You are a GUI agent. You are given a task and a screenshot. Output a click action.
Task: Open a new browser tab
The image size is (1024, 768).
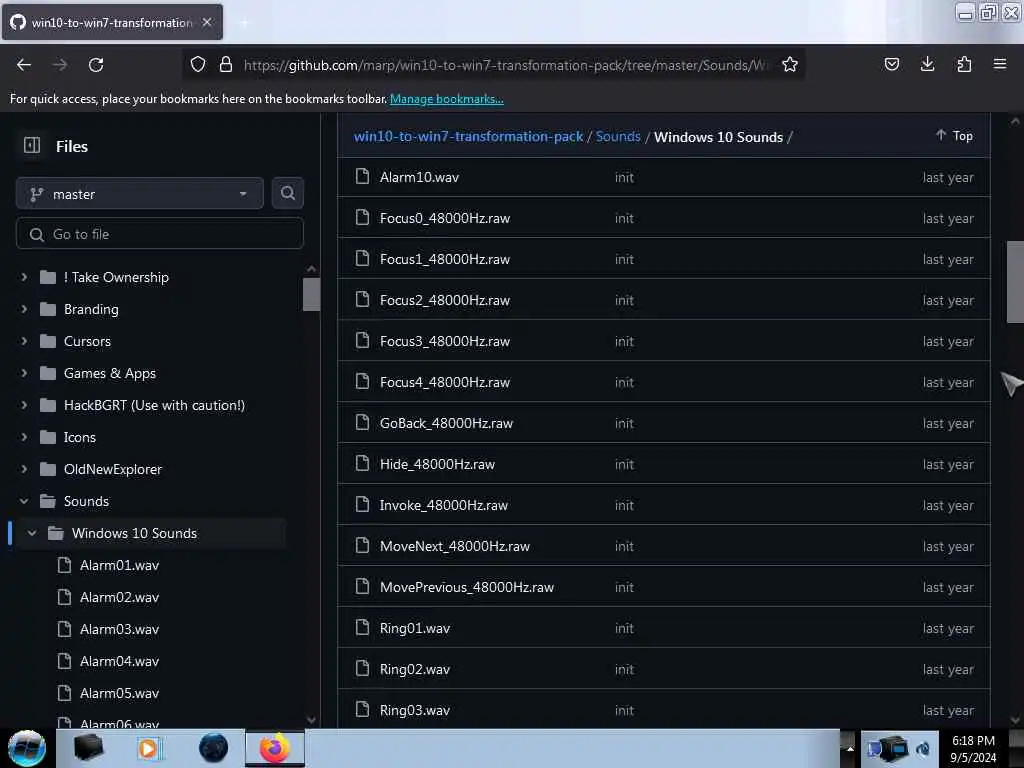[x=244, y=22]
